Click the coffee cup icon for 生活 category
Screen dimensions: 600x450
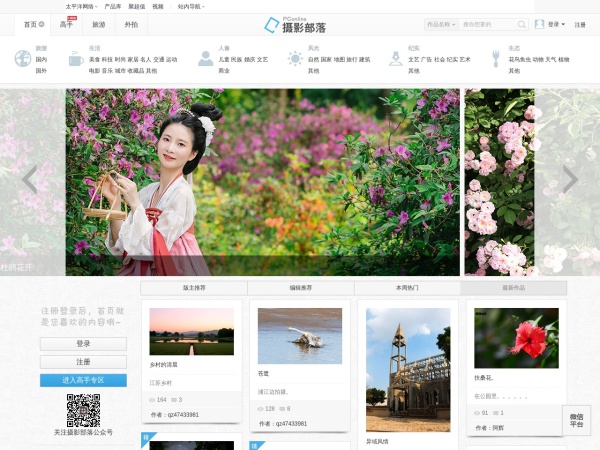[x=76, y=59]
